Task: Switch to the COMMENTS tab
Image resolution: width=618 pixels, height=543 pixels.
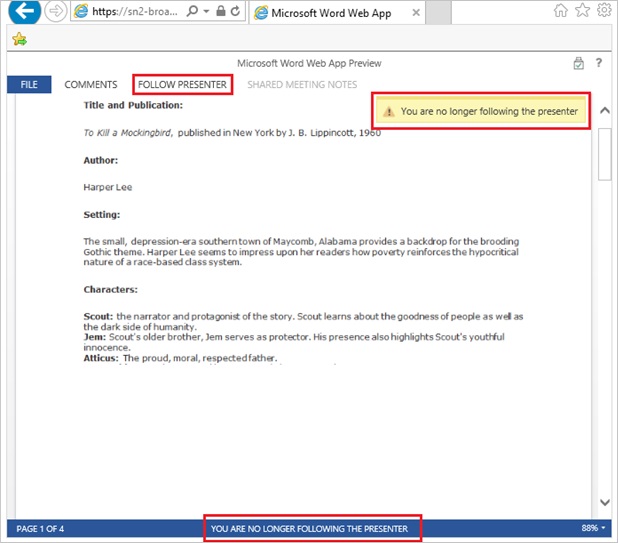Action: [91, 85]
